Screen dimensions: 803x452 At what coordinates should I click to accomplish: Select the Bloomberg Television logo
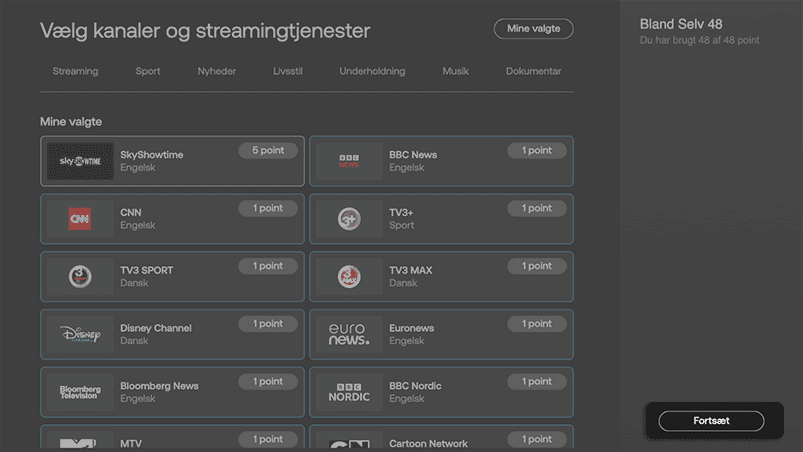[x=80, y=392]
